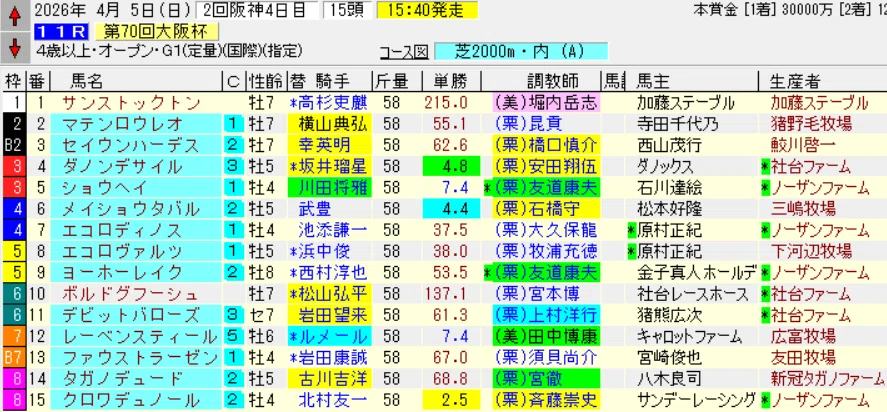Click breeder 下河辺牧場
887x412 pixels.
click(x=811, y=252)
